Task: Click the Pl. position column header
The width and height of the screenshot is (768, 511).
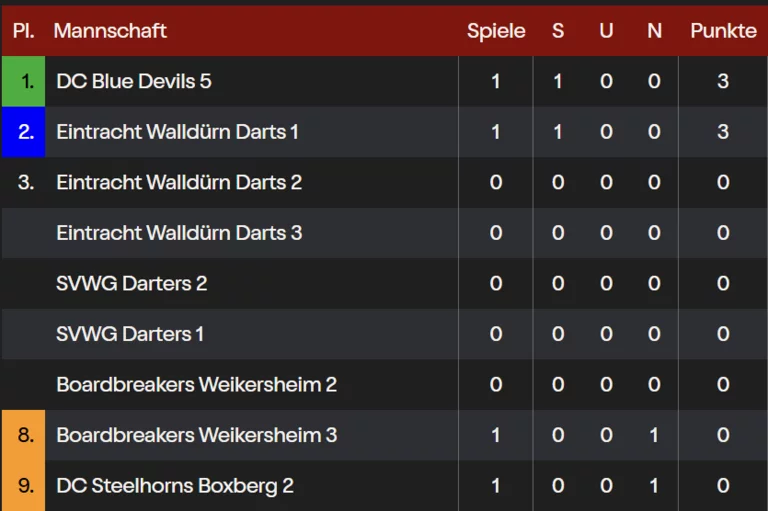Action: (x=24, y=31)
